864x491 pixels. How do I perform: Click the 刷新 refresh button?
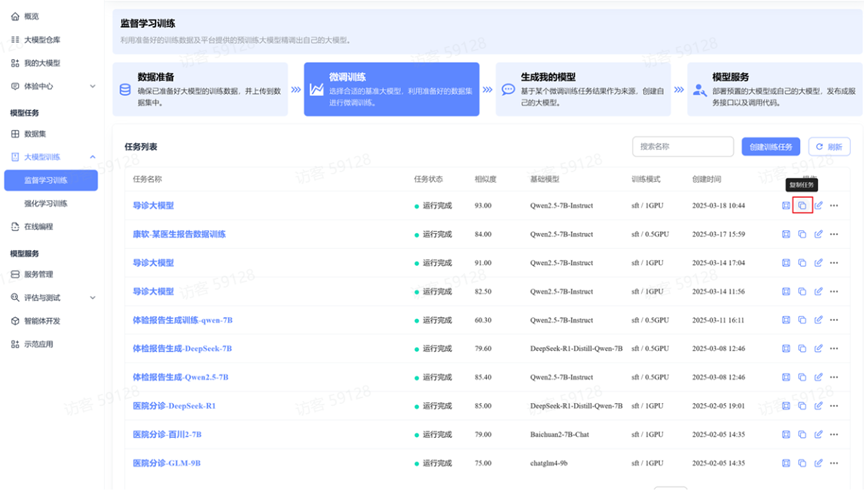tap(829, 147)
